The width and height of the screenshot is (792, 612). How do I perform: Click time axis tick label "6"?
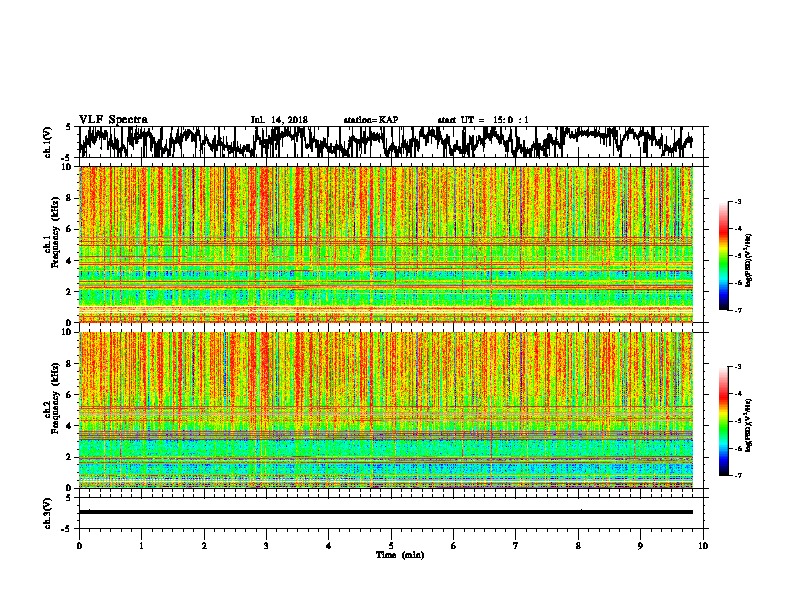pos(454,546)
